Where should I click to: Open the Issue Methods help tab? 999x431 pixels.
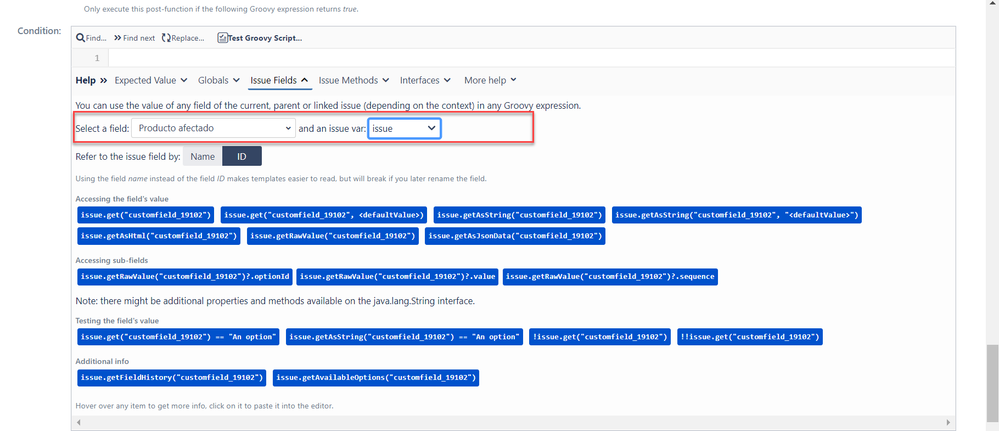pos(354,80)
